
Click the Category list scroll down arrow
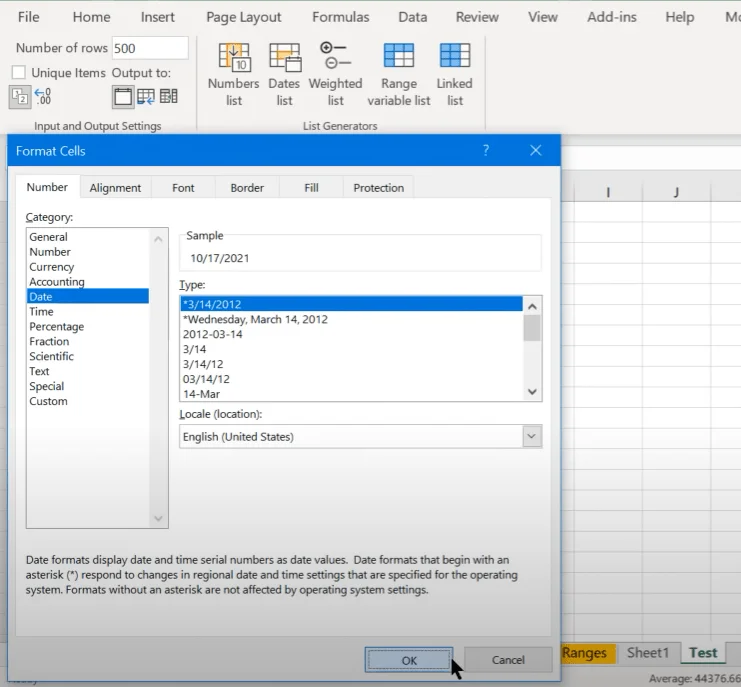click(x=158, y=518)
